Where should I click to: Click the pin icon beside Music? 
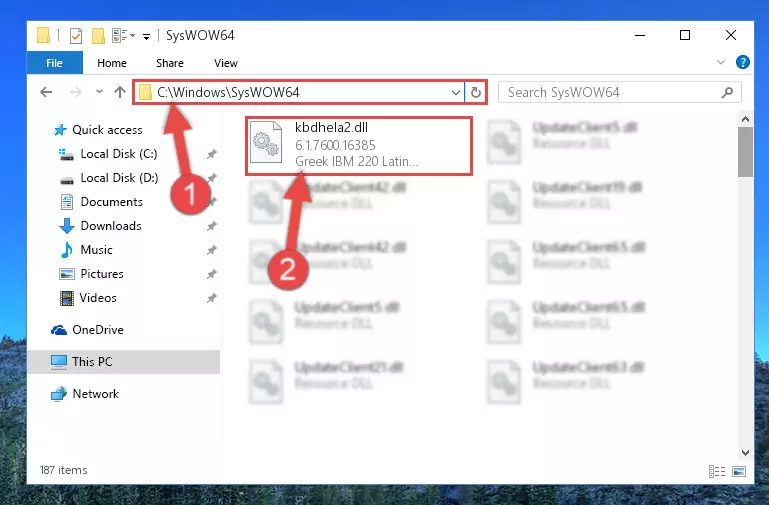coord(211,250)
